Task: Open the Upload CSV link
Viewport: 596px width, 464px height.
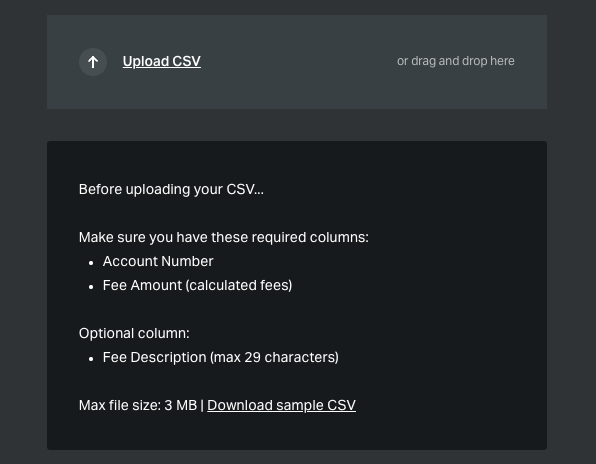Action: pyautogui.click(x=162, y=61)
